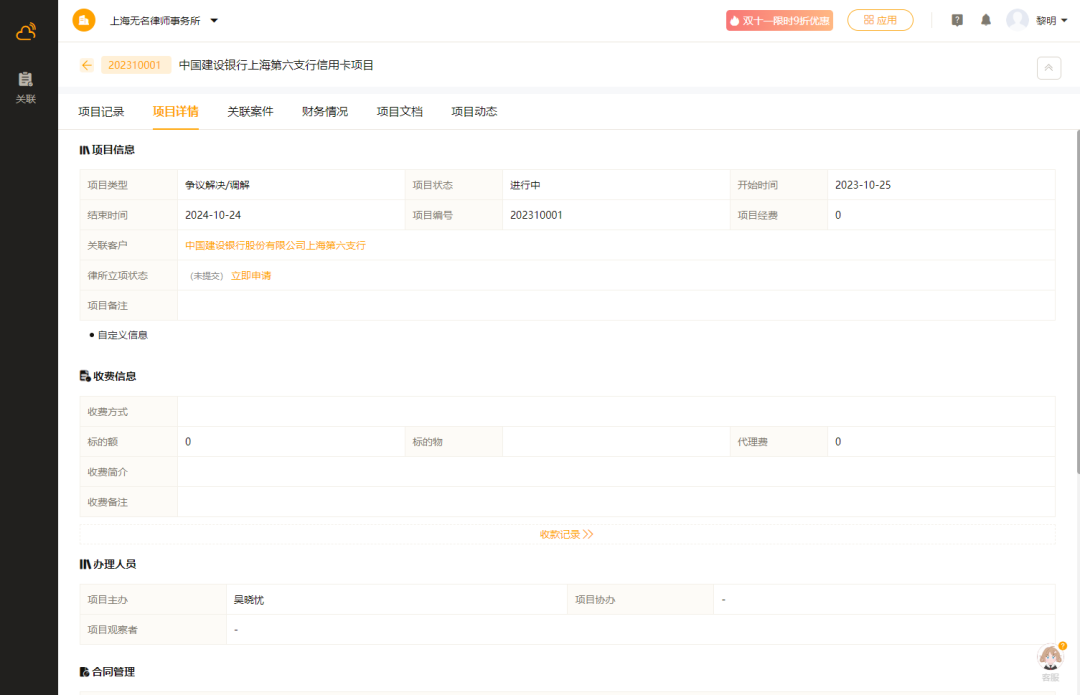Viewport: 1080px width, 695px height.
Task: Open the 项目文档 tab
Action: point(399,111)
